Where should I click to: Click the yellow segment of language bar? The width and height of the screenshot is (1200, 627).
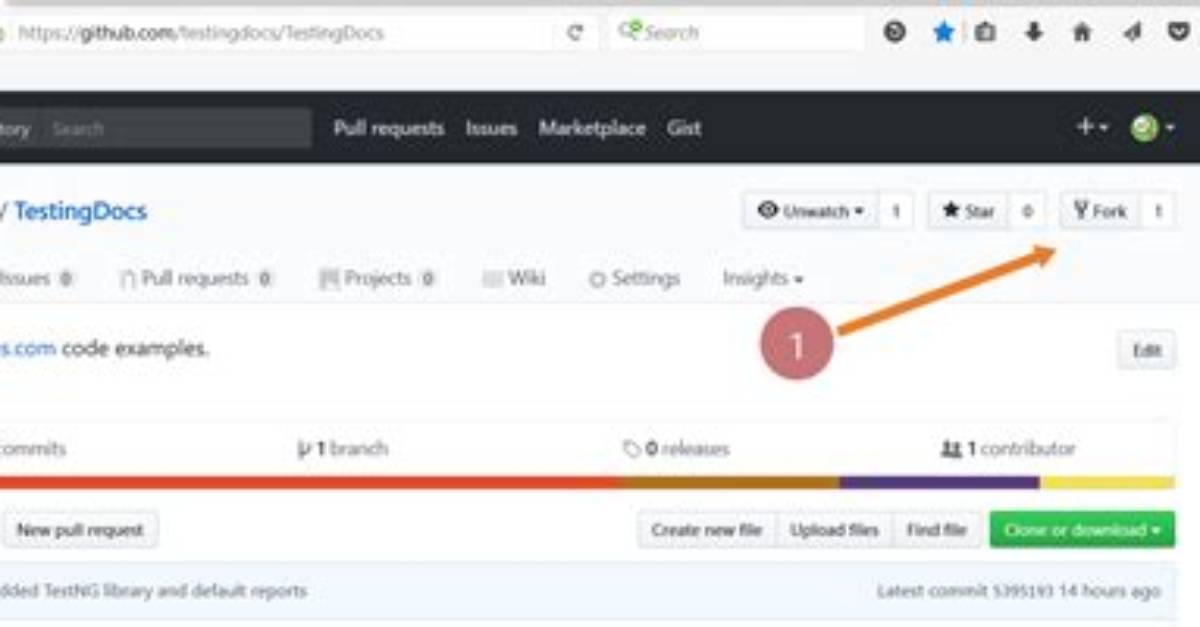(1107, 483)
